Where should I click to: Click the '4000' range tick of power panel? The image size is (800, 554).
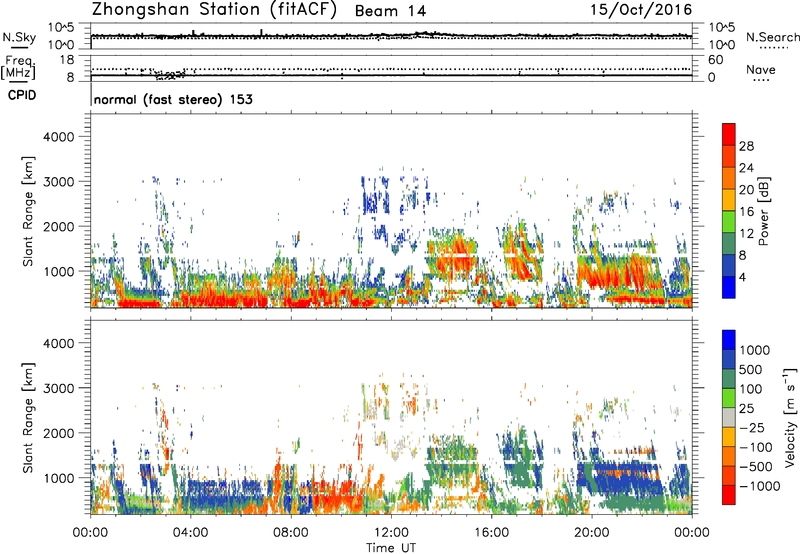[58, 137]
